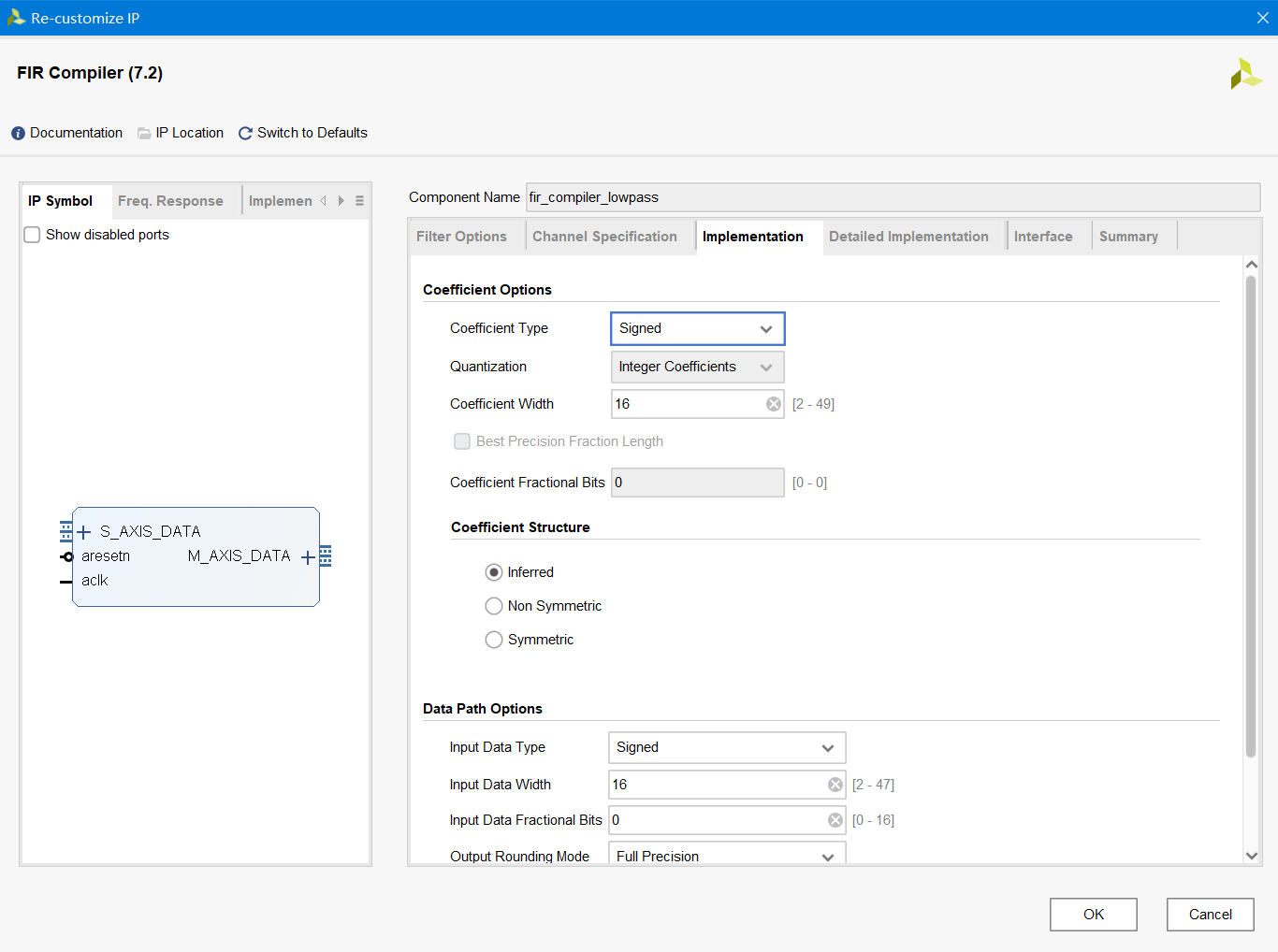Viewport: 1278px width, 952px height.
Task: Open the Documentation link
Action: coord(76,133)
